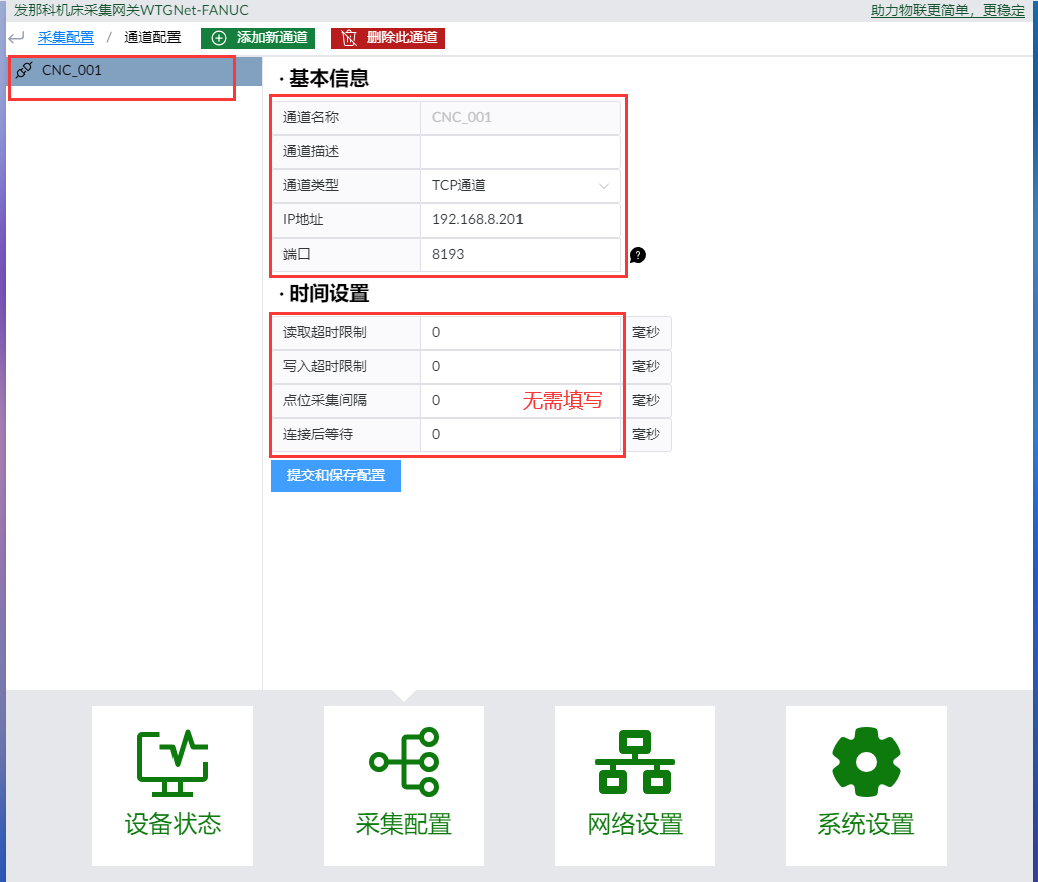
Task: Click the trash icon in 删除此通道
Action: [349, 38]
